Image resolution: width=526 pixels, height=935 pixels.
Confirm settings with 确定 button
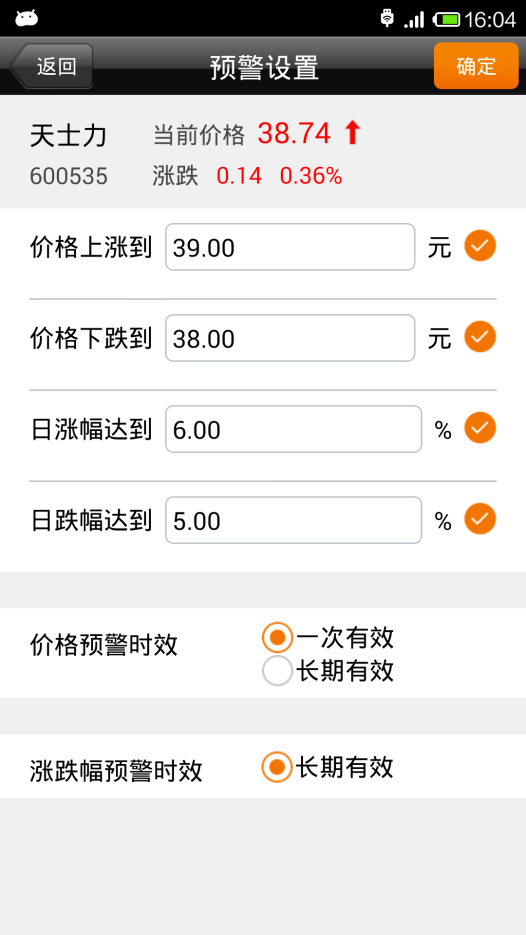(x=476, y=66)
